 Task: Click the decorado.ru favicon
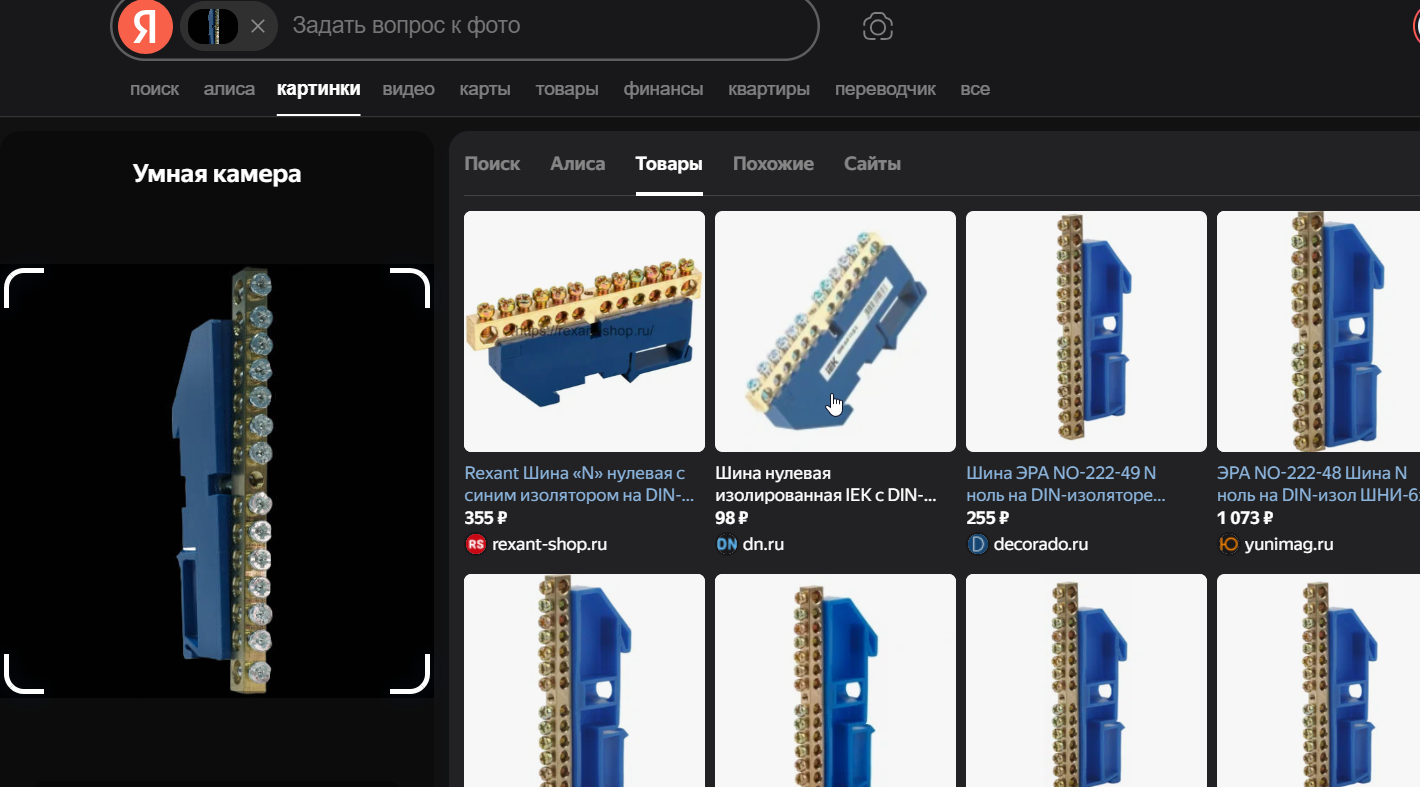(x=977, y=544)
